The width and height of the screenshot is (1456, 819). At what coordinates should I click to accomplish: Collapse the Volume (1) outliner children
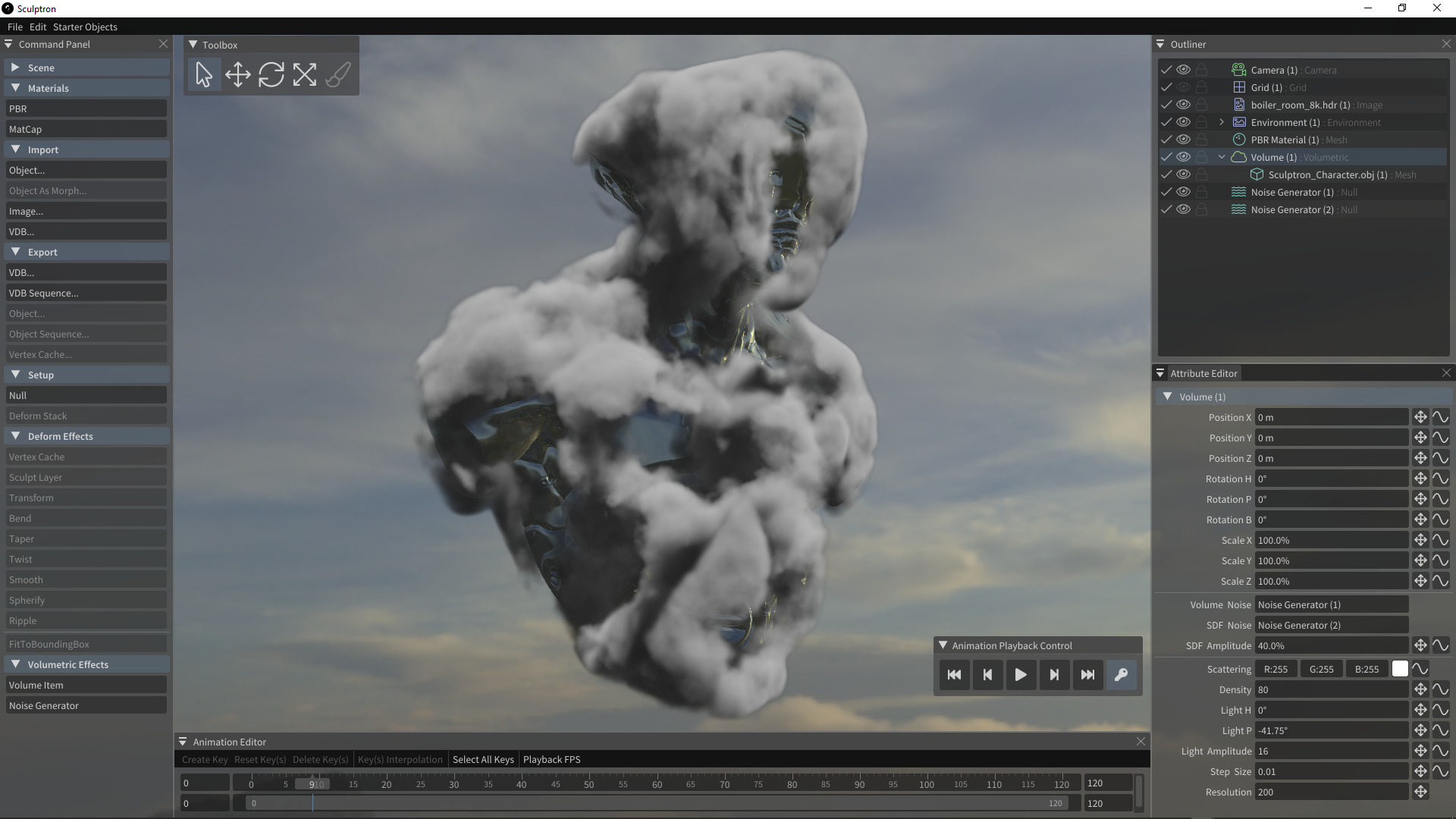[x=1222, y=157]
